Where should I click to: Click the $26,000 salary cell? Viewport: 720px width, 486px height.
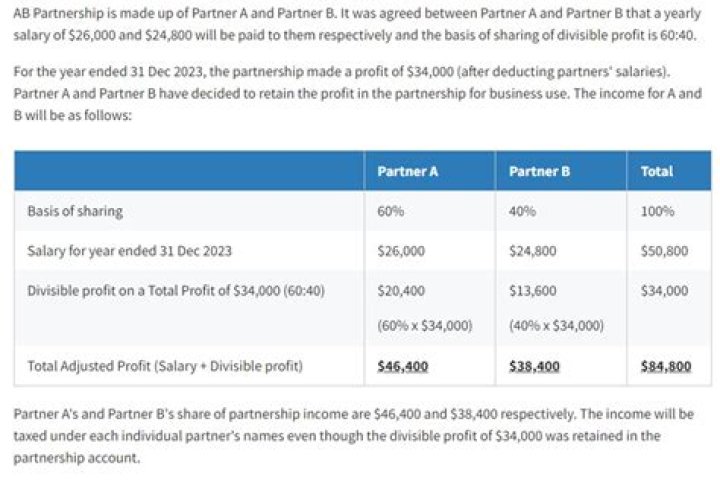pos(401,251)
